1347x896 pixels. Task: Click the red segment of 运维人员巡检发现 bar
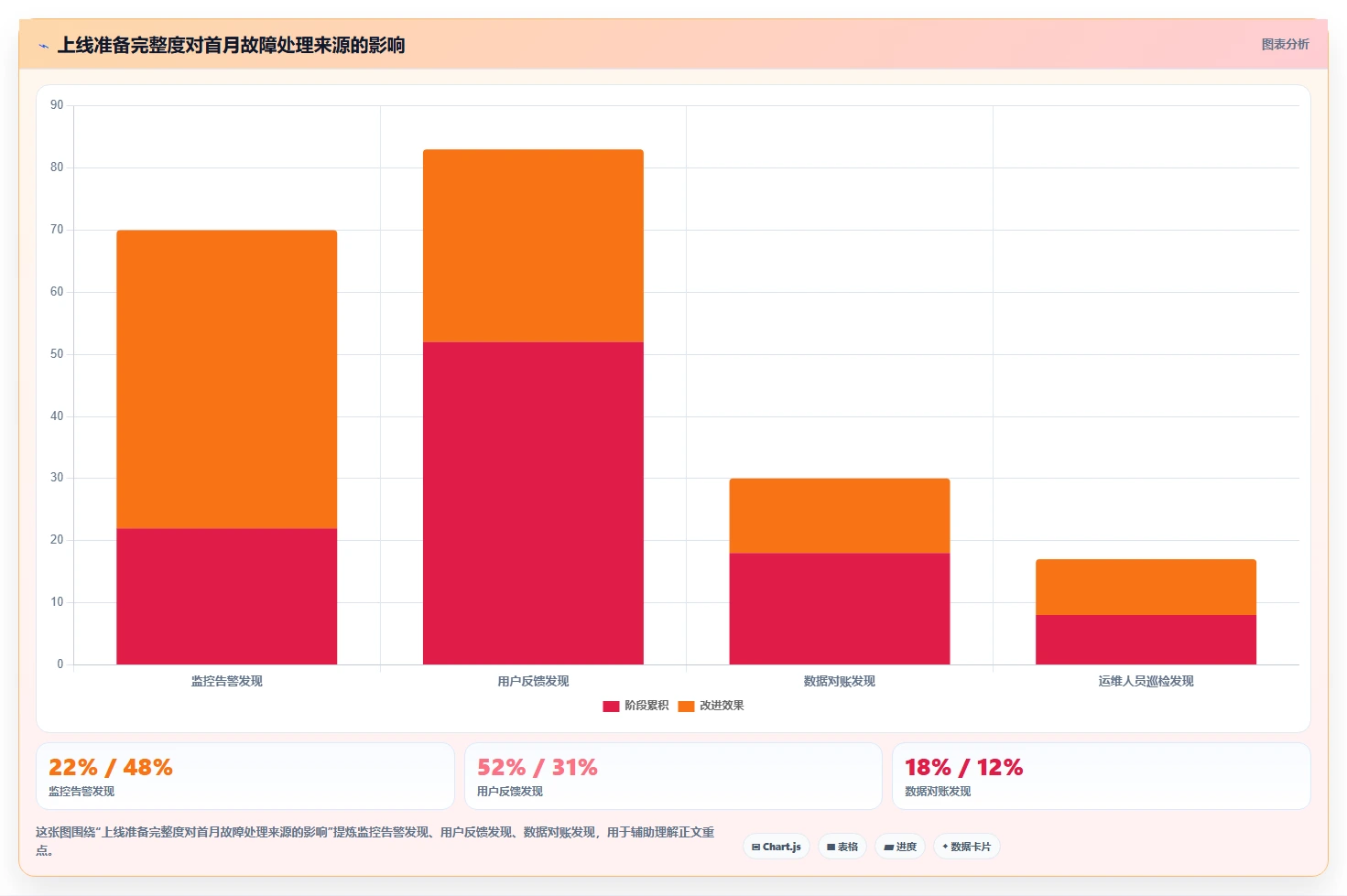click(x=1146, y=640)
